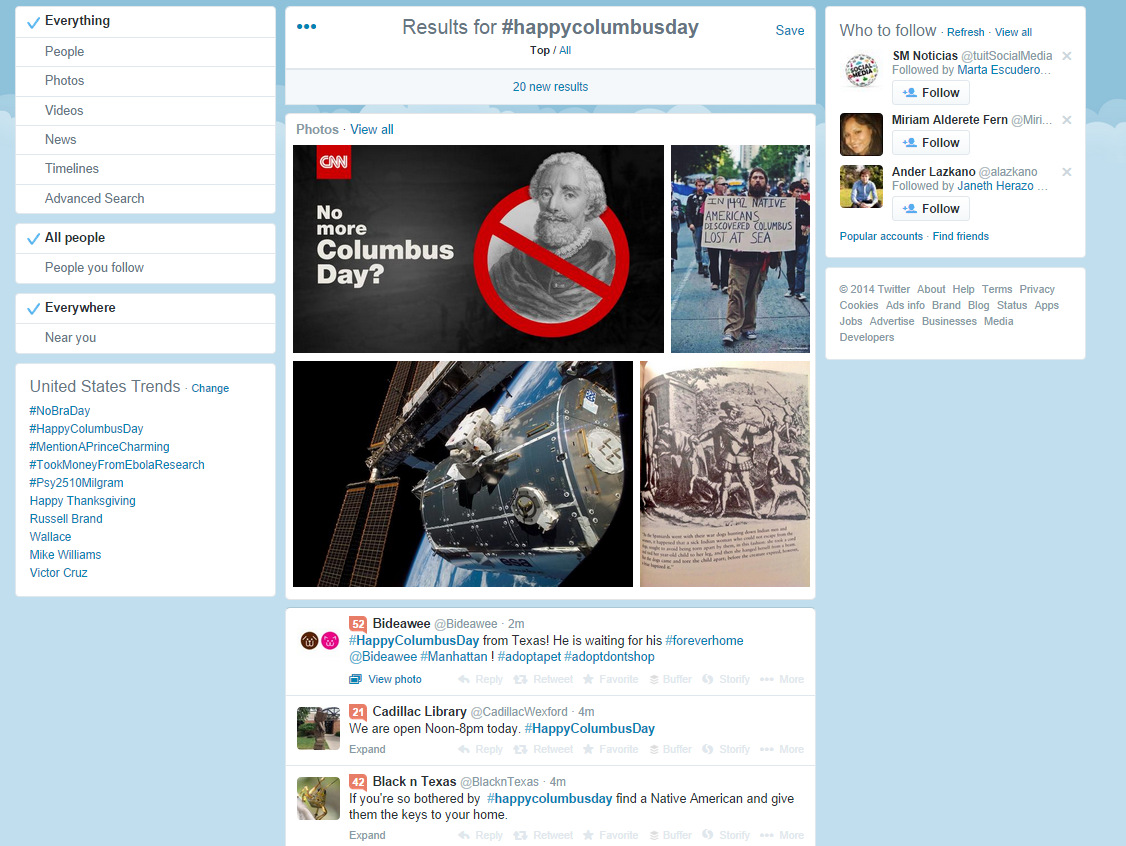Load the 20 new results
The width and height of the screenshot is (1126, 846).
[550, 87]
